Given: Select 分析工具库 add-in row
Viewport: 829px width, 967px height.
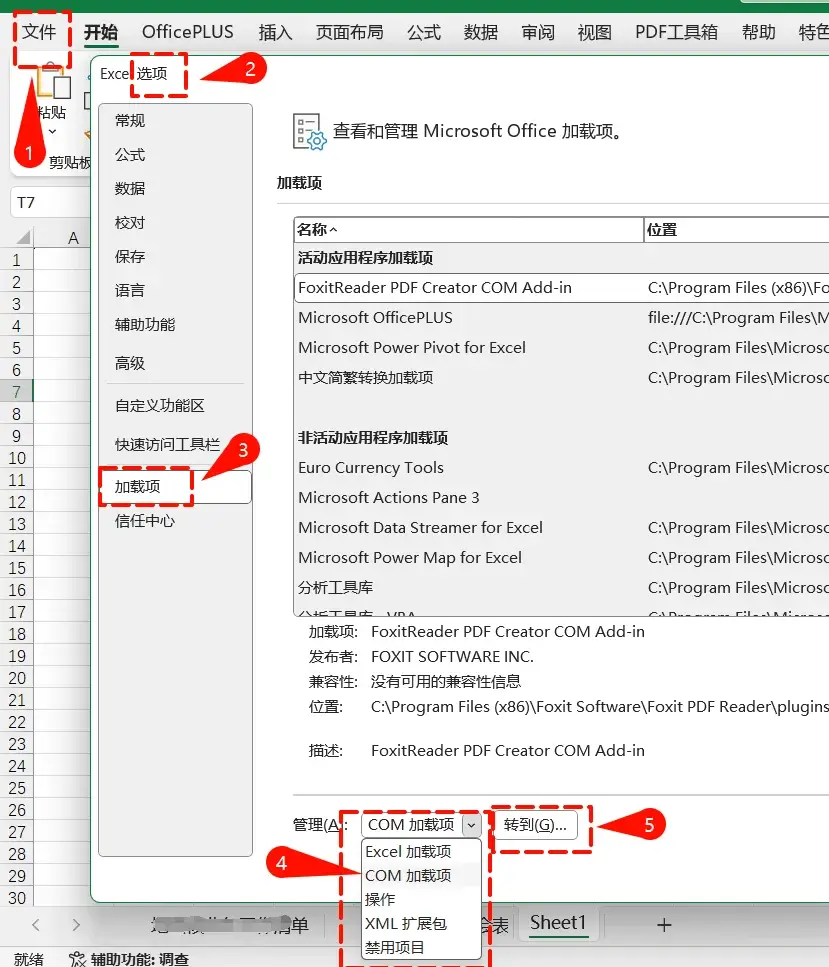Looking at the screenshot, I should [x=561, y=588].
